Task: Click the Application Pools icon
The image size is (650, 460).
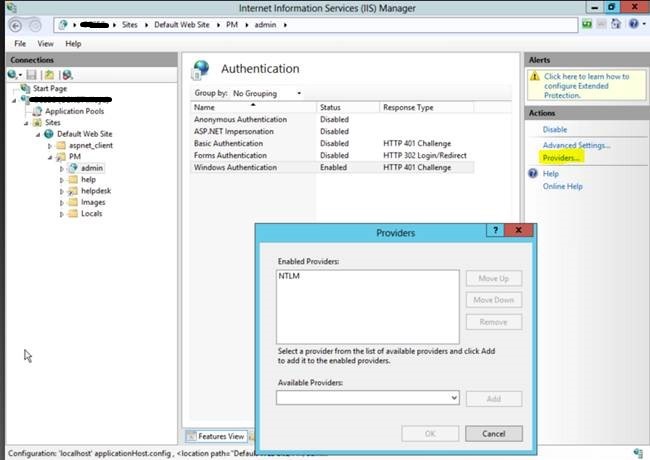Action: tap(37, 111)
